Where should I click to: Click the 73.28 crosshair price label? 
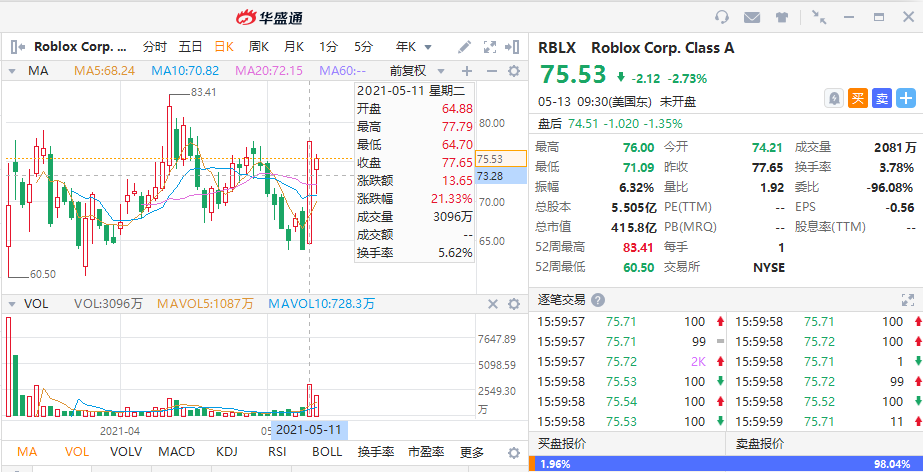pos(500,175)
